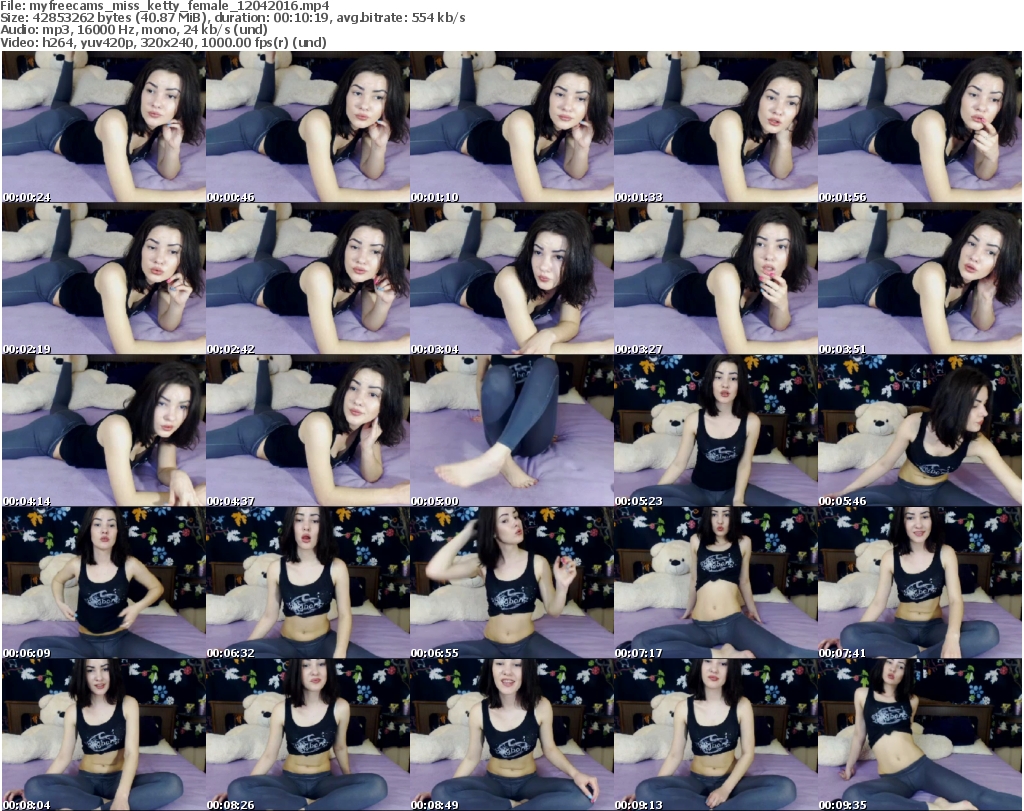The image size is (1024, 811).
Task: Open the frame marked 00:04:14
Action: pyautogui.click(x=103, y=431)
